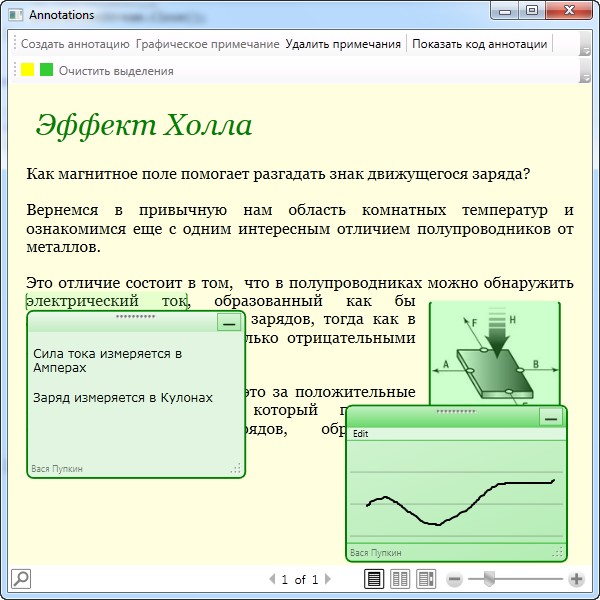This screenshot has width=600, height=600.
Task: Minimize the text sticky note
Action: pyautogui.click(x=229, y=322)
